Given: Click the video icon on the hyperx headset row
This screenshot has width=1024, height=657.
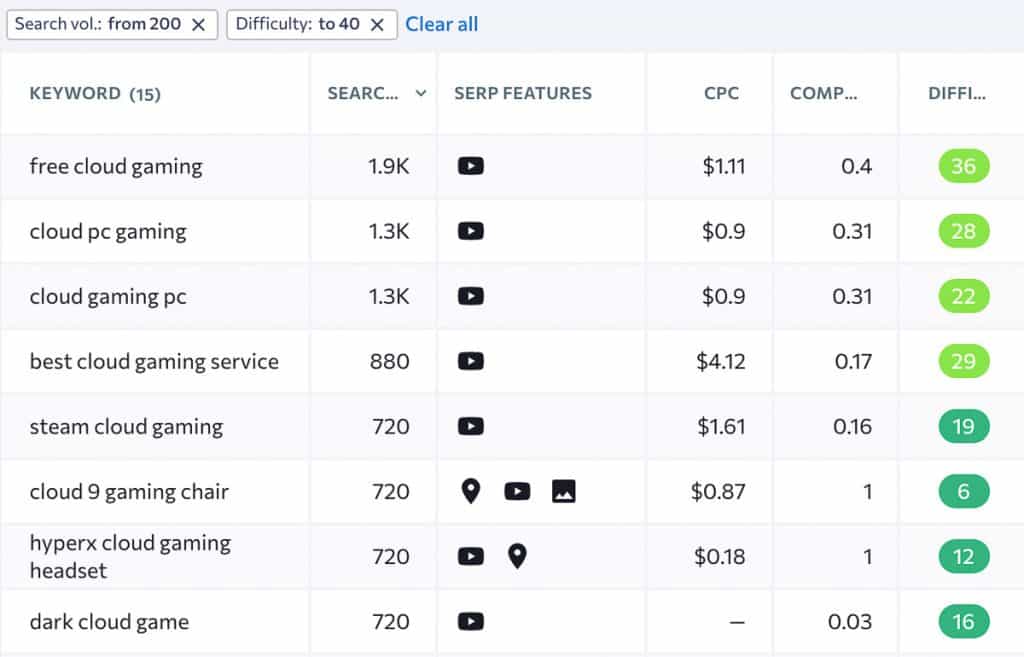Looking at the screenshot, I should 470,557.
